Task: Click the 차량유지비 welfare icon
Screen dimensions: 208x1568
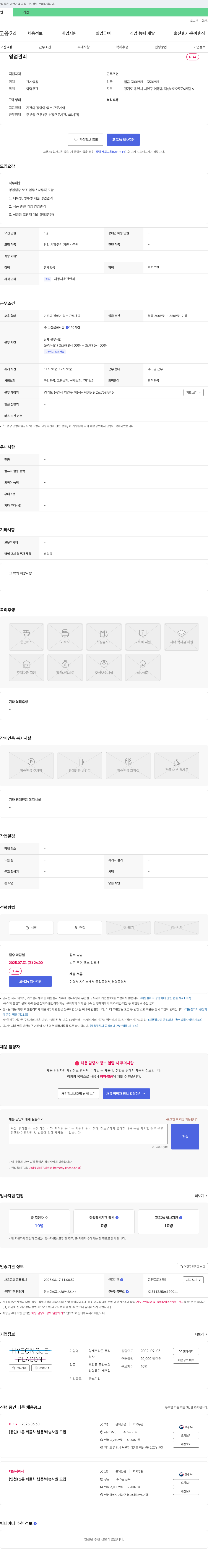Action: coord(104,637)
